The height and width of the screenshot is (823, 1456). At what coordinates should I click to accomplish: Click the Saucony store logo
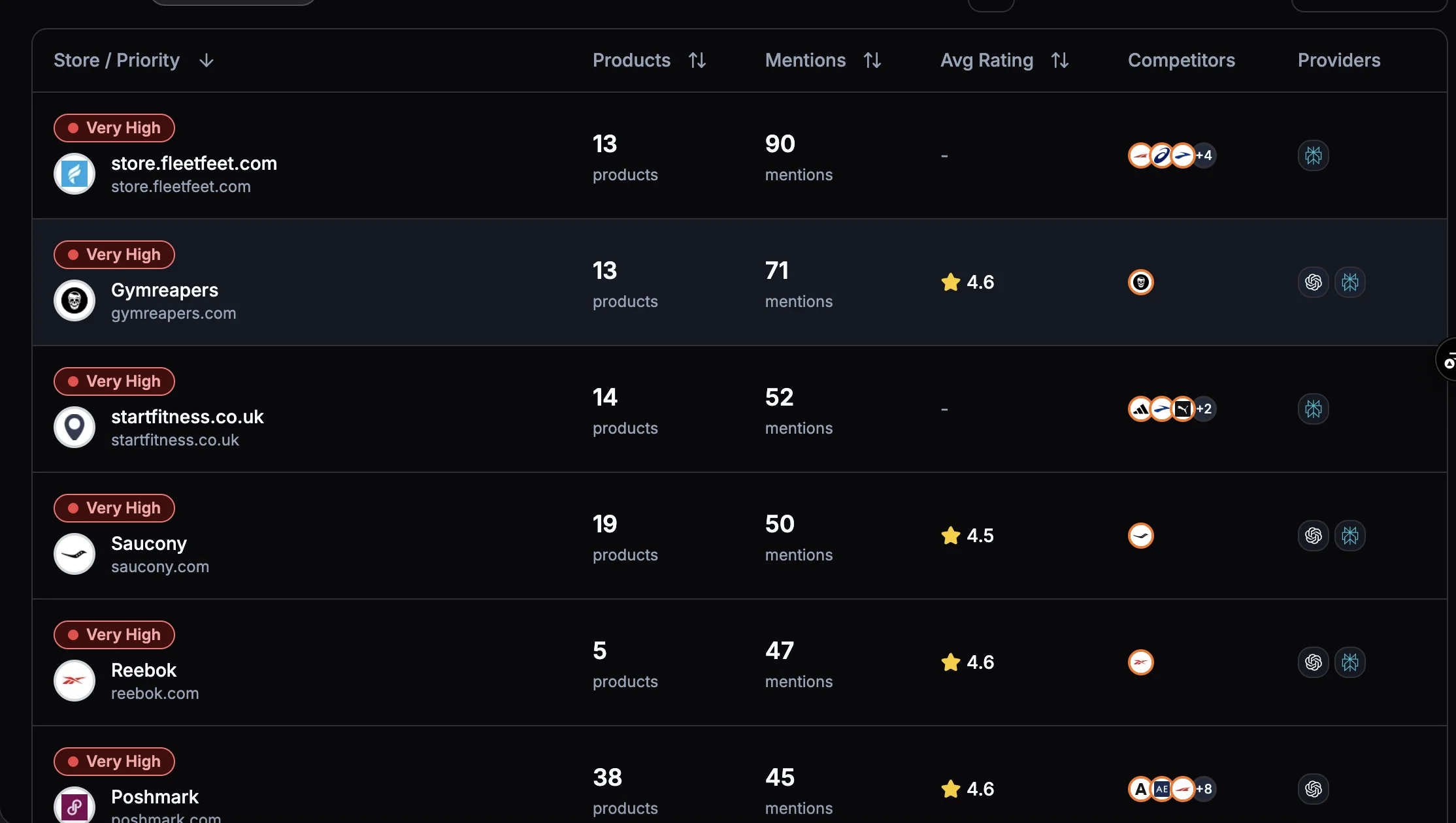click(74, 554)
